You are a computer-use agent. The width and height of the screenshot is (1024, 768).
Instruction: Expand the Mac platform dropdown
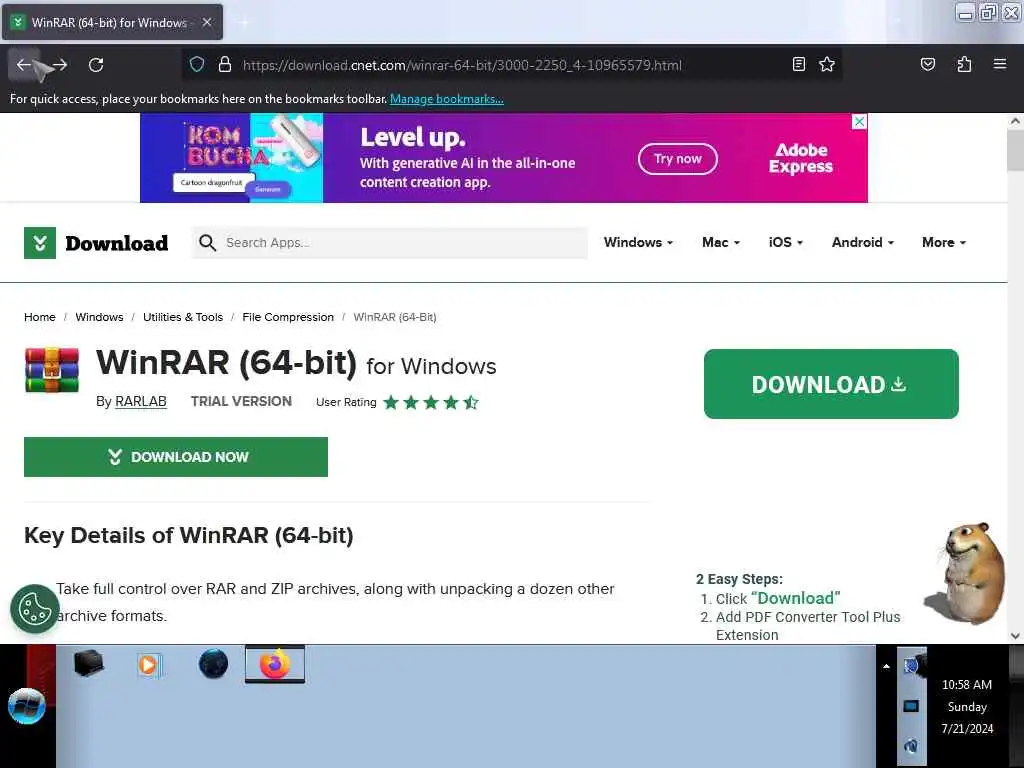point(721,242)
